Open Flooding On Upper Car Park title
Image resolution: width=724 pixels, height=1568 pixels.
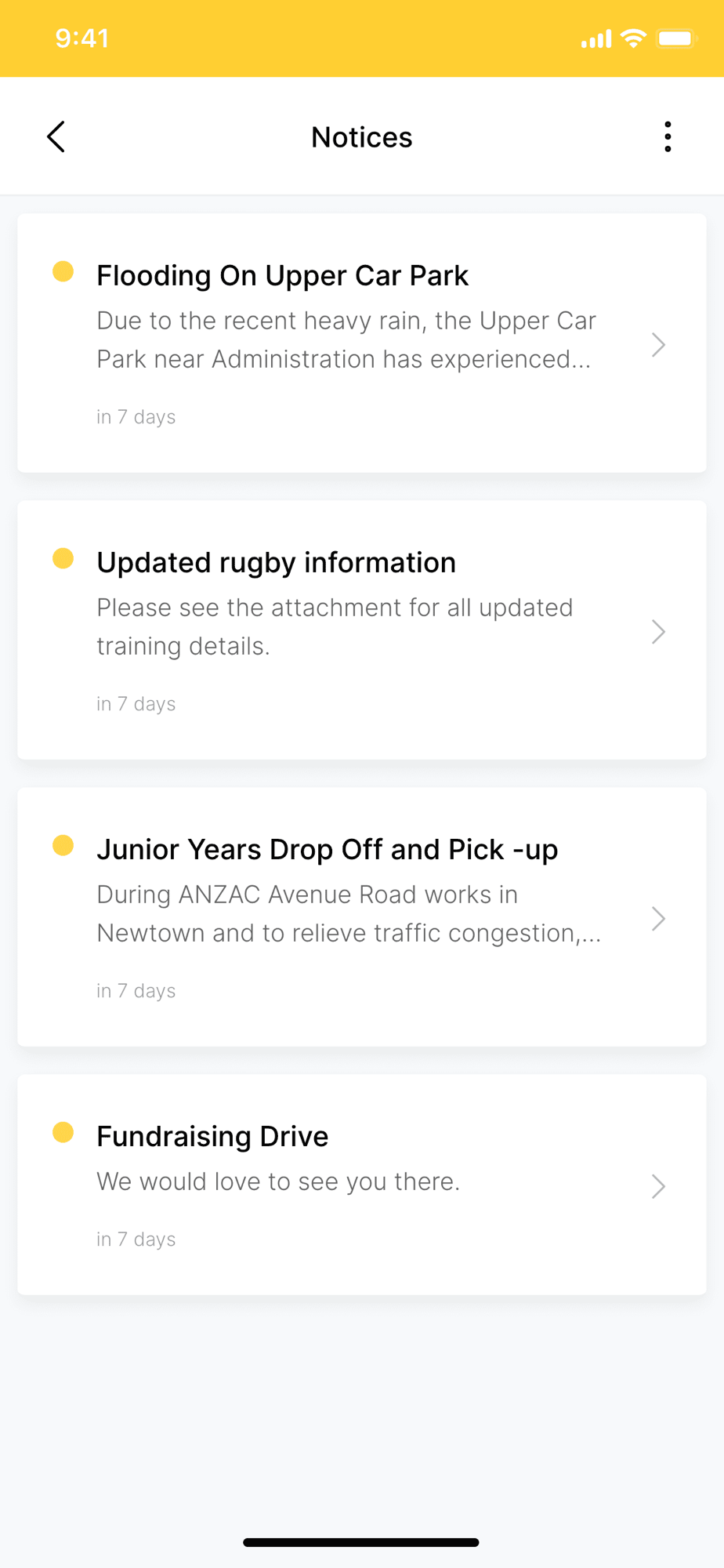pos(282,276)
